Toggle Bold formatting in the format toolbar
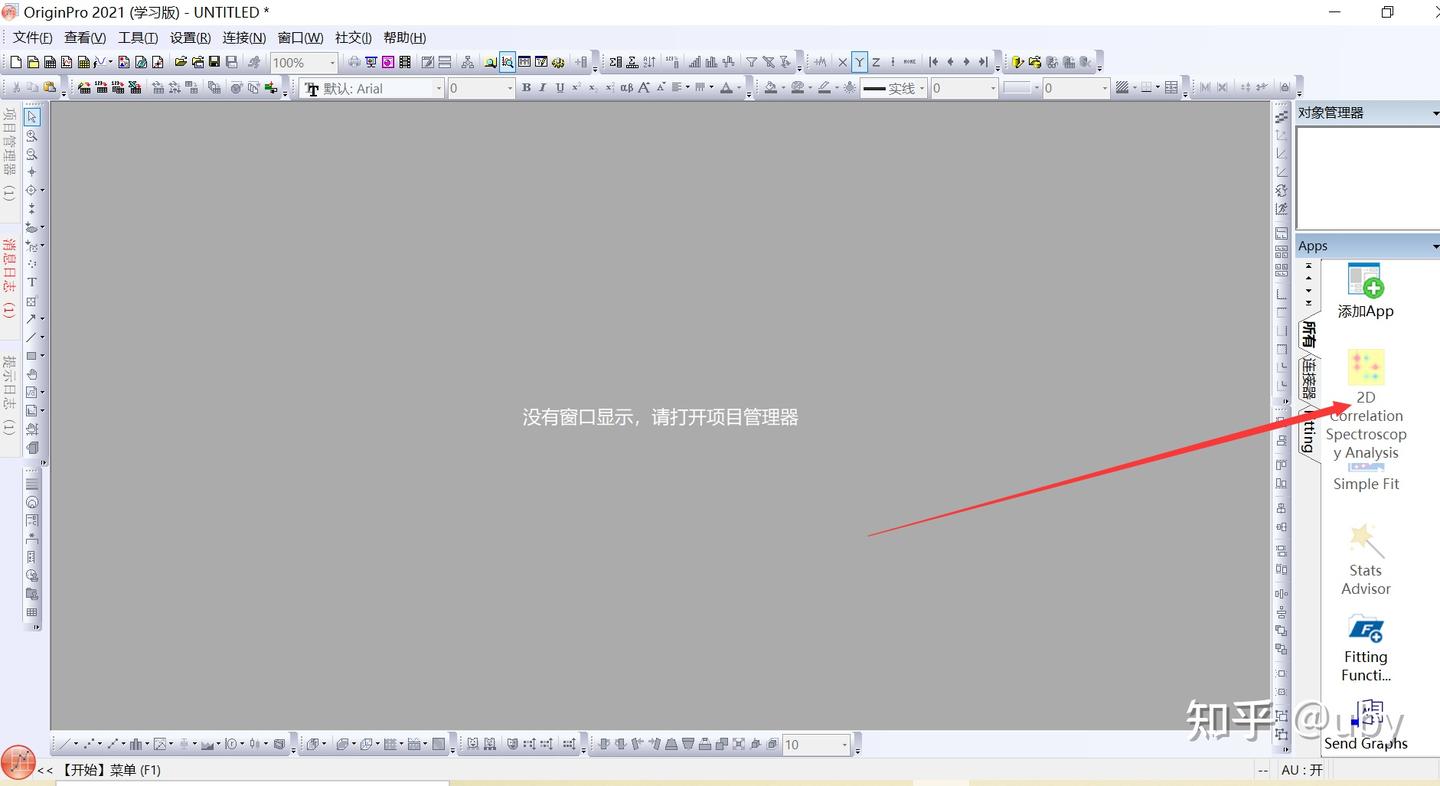Image resolution: width=1440 pixels, height=786 pixels. click(526, 88)
